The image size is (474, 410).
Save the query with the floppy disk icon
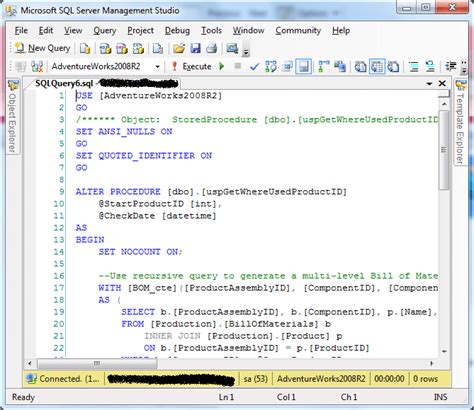195,49
